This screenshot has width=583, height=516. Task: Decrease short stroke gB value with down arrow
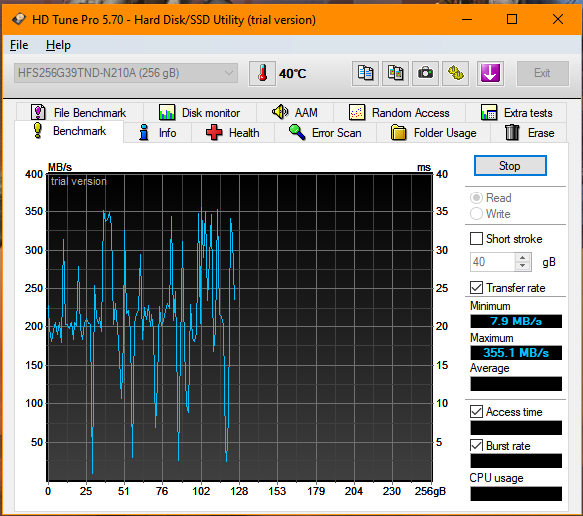coord(523,266)
